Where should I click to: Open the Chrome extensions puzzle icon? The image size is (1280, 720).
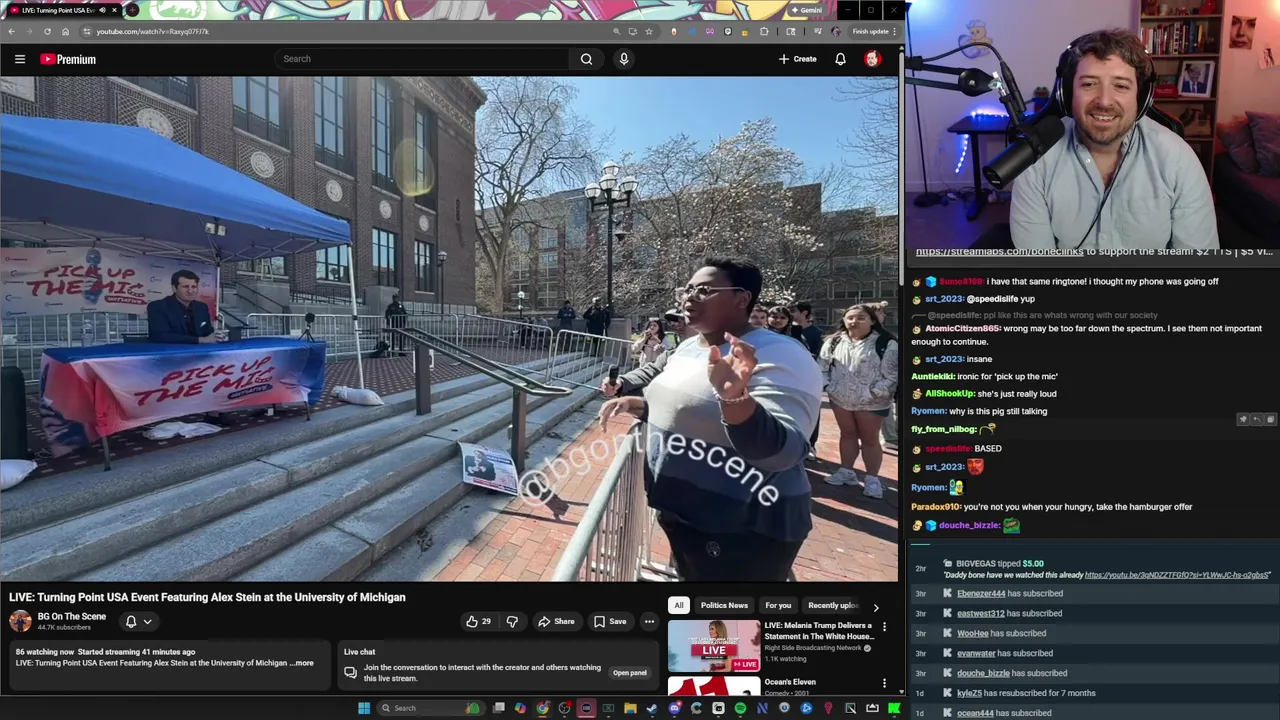point(764,31)
